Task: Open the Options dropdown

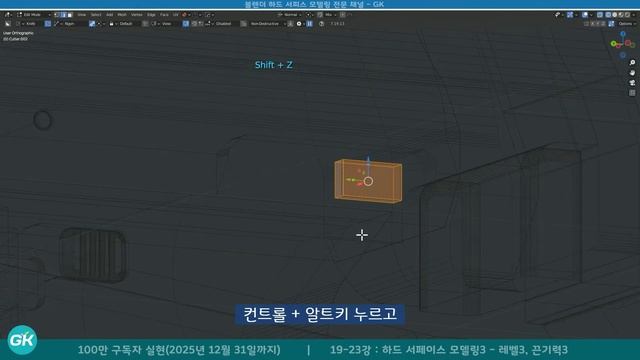Action: coord(627,24)
